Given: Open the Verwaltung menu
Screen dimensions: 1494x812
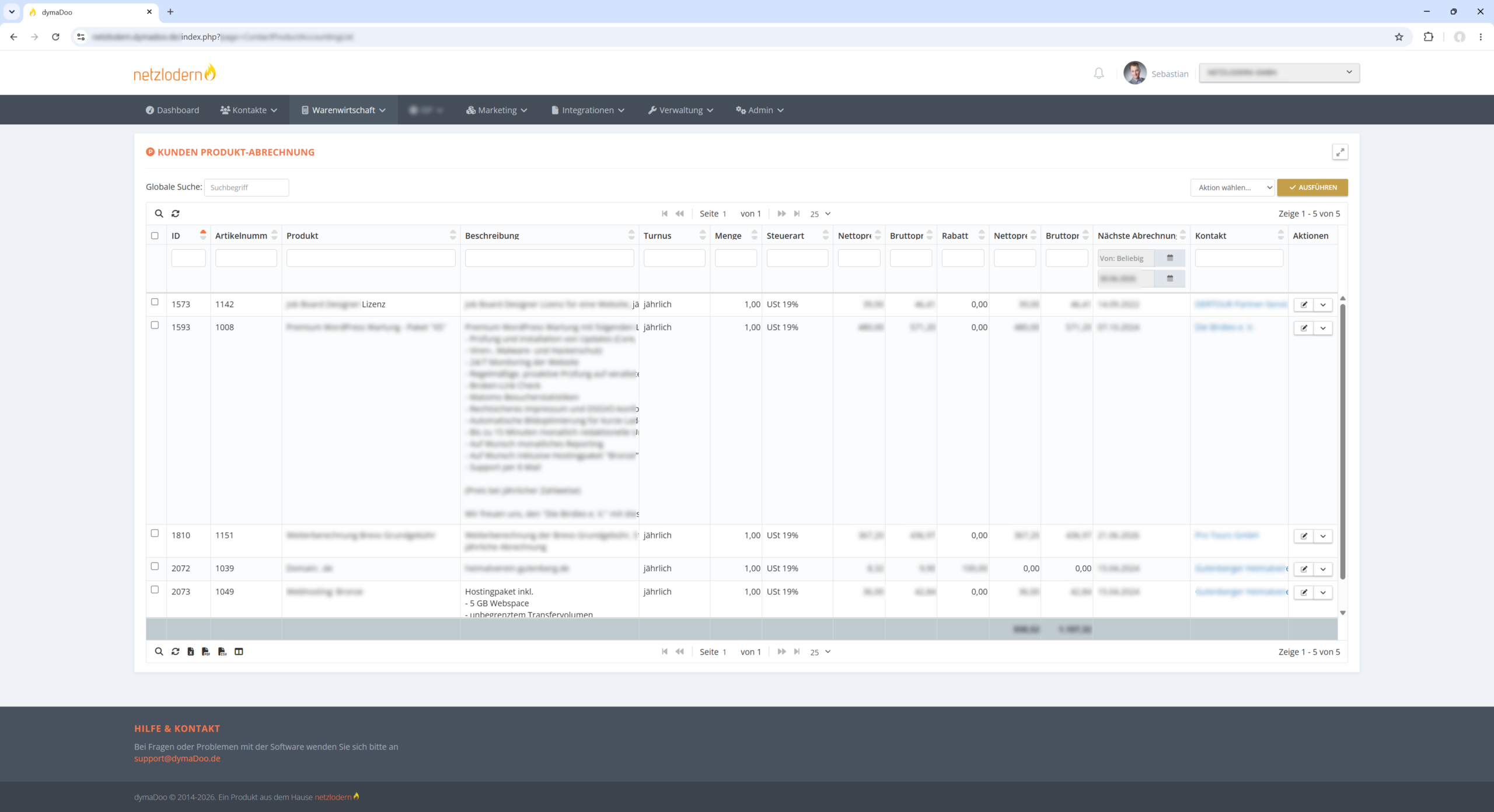Looking at the screenshot, I should 680,110.
